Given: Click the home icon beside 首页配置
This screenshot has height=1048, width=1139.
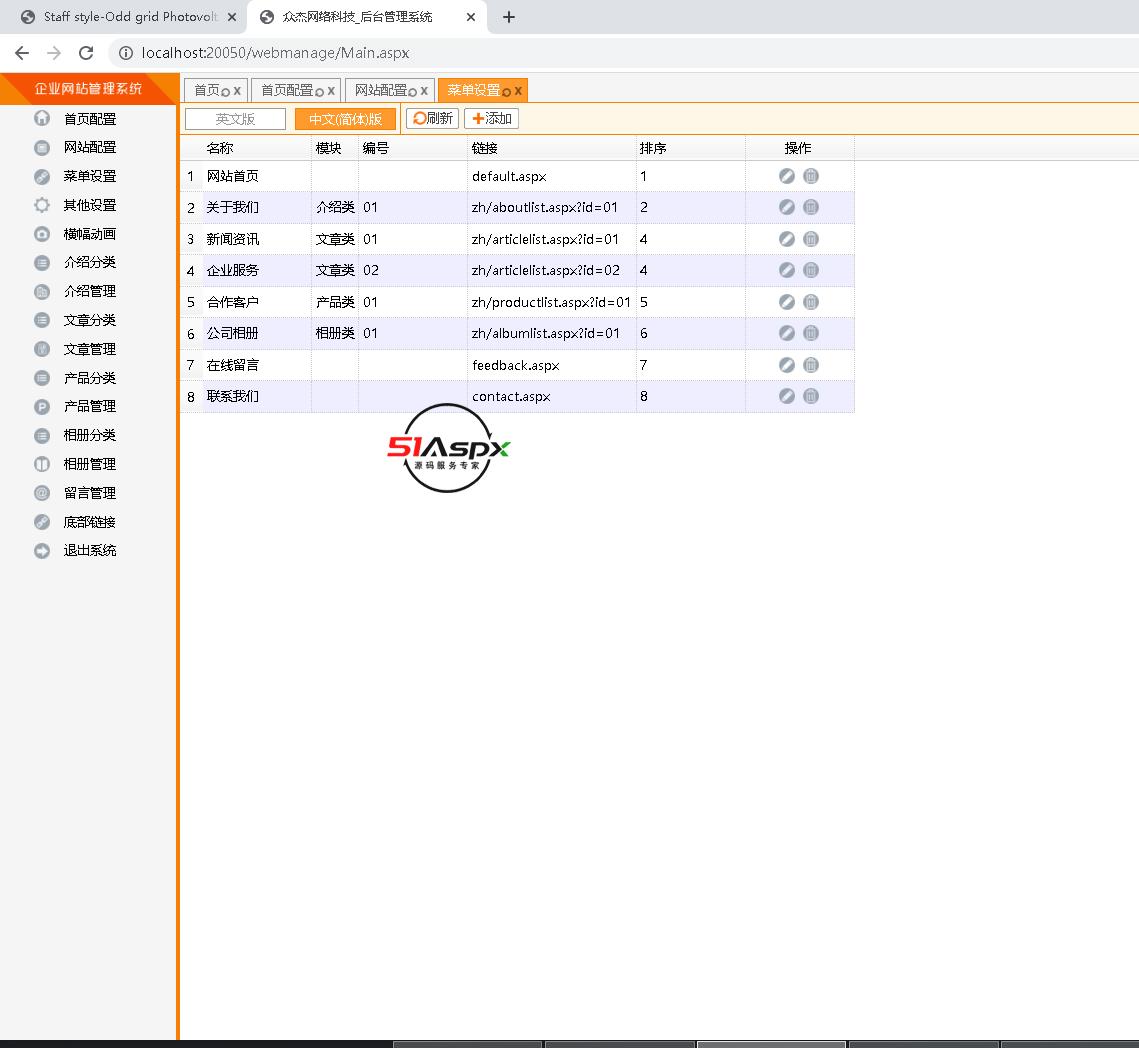Looking at the screenshot, I should [x=42, y=119].
